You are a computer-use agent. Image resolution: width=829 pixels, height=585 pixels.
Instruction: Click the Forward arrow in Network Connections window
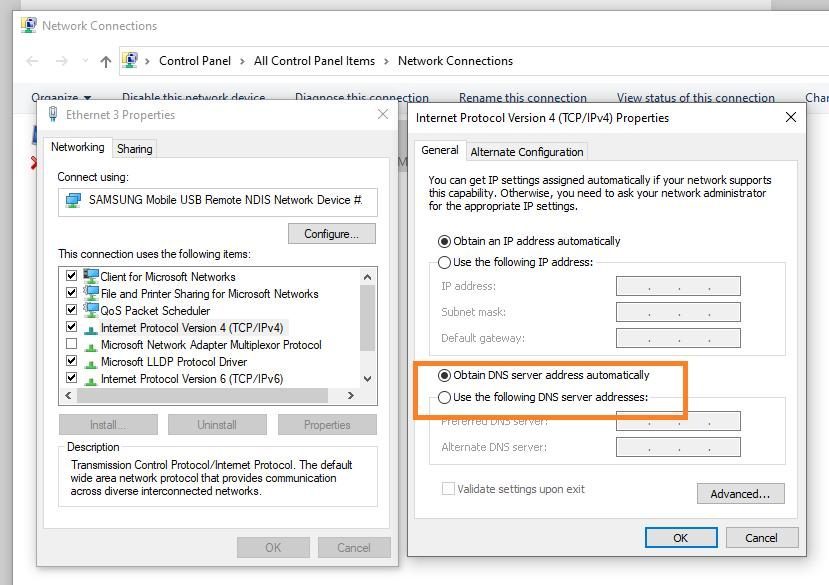(62, 61)
